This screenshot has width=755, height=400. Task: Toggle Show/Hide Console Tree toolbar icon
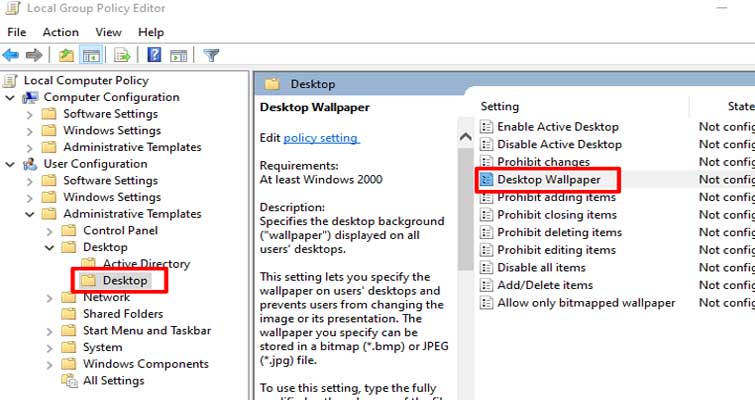[x=90, y=55]
